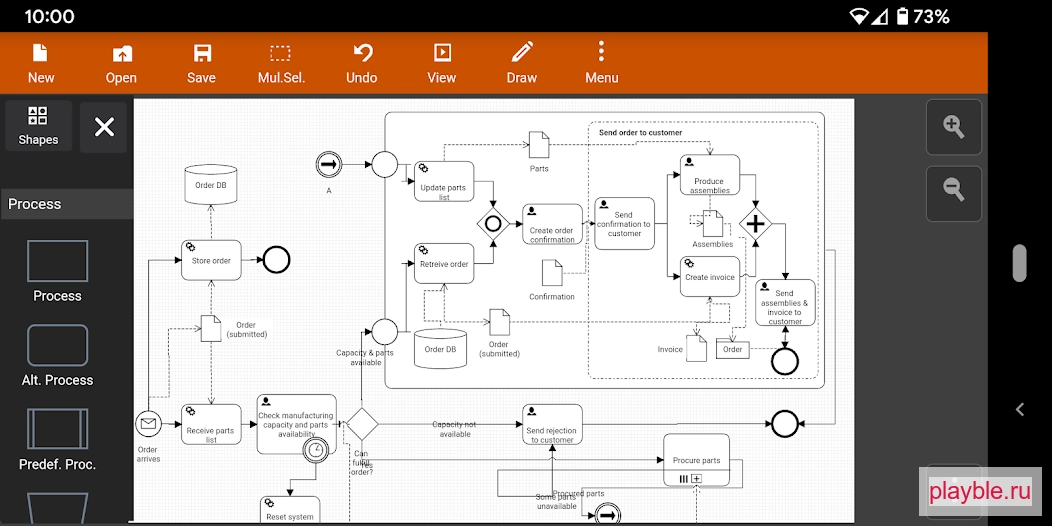The width and height of the screenshot is (1052, 526).
Task: Tap the Wi-Fi icon in status bar
Action: click(858, 16)
